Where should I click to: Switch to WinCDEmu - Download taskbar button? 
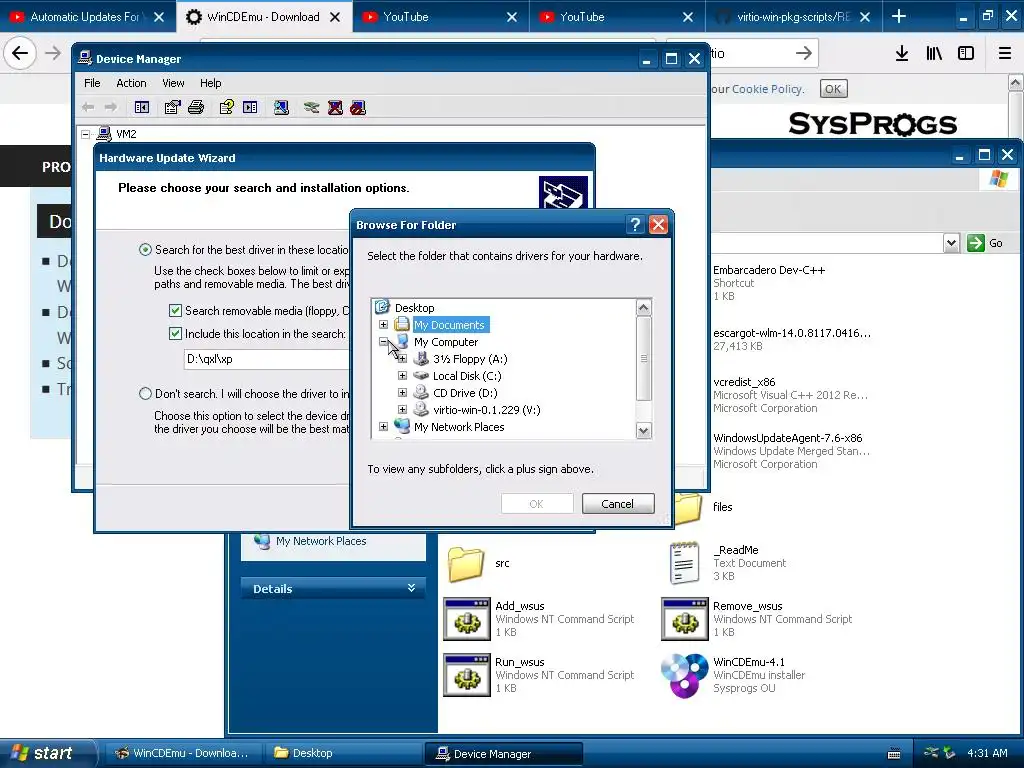point(184,753)
